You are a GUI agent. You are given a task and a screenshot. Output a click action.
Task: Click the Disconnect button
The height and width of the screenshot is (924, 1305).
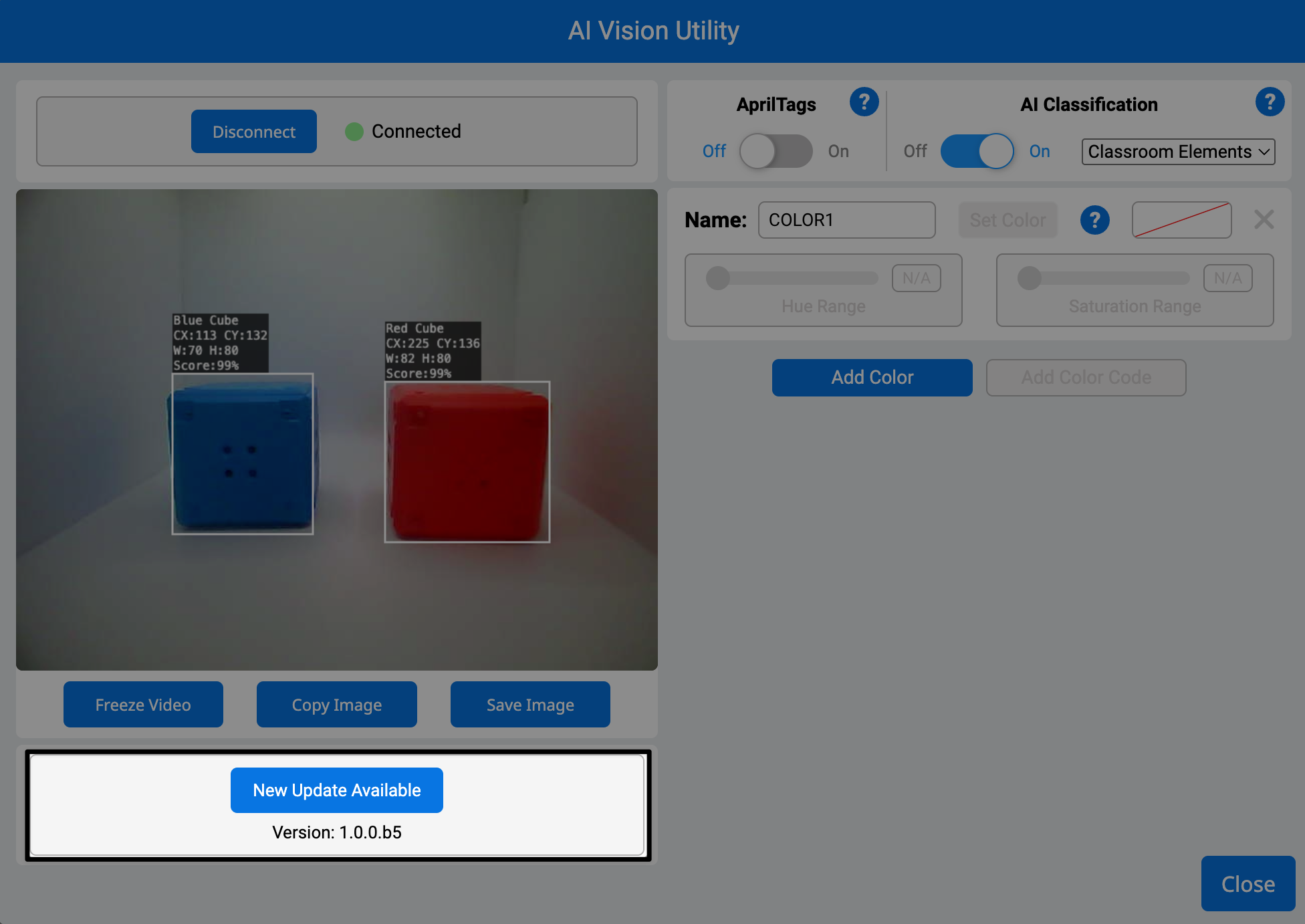tap(253, 131)
